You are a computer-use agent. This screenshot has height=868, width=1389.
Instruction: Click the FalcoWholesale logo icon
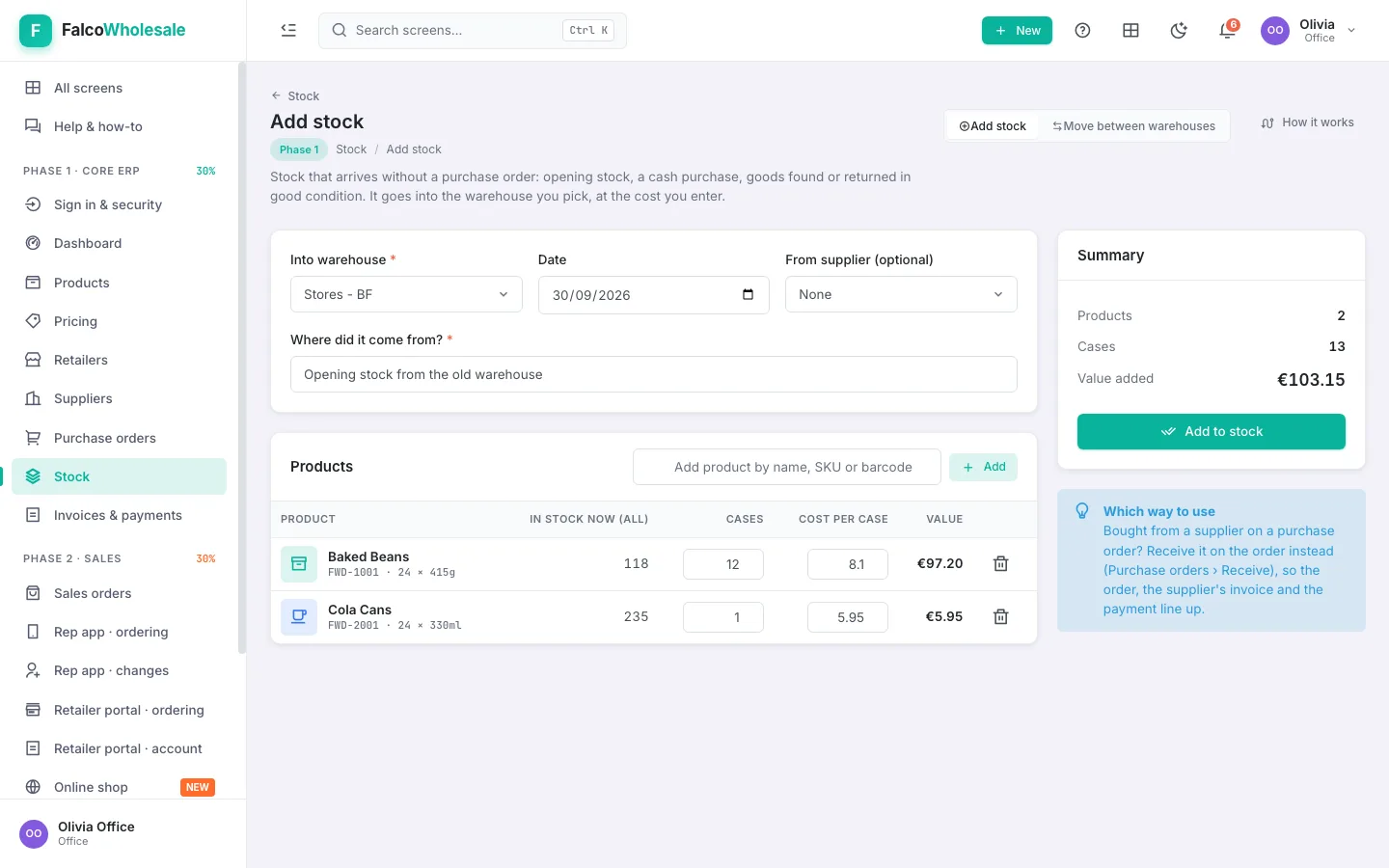click(36, 31)
